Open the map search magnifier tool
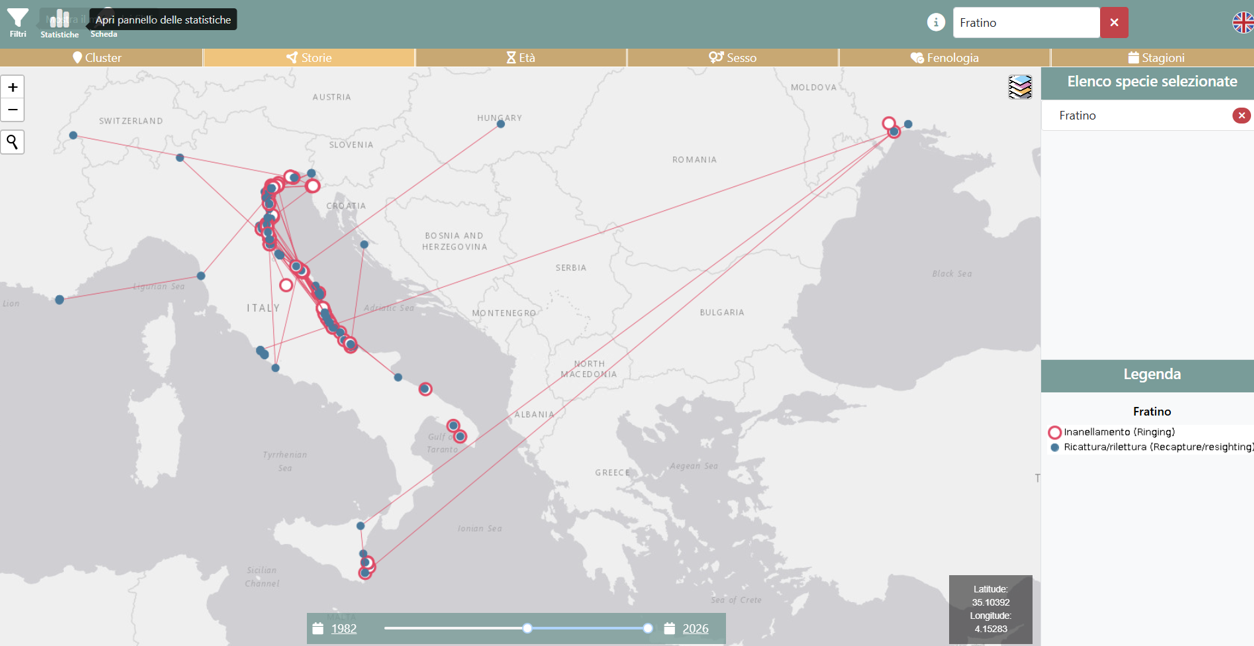The height and width of the screenshot is (646, 1254). click(x=13, y=142)
